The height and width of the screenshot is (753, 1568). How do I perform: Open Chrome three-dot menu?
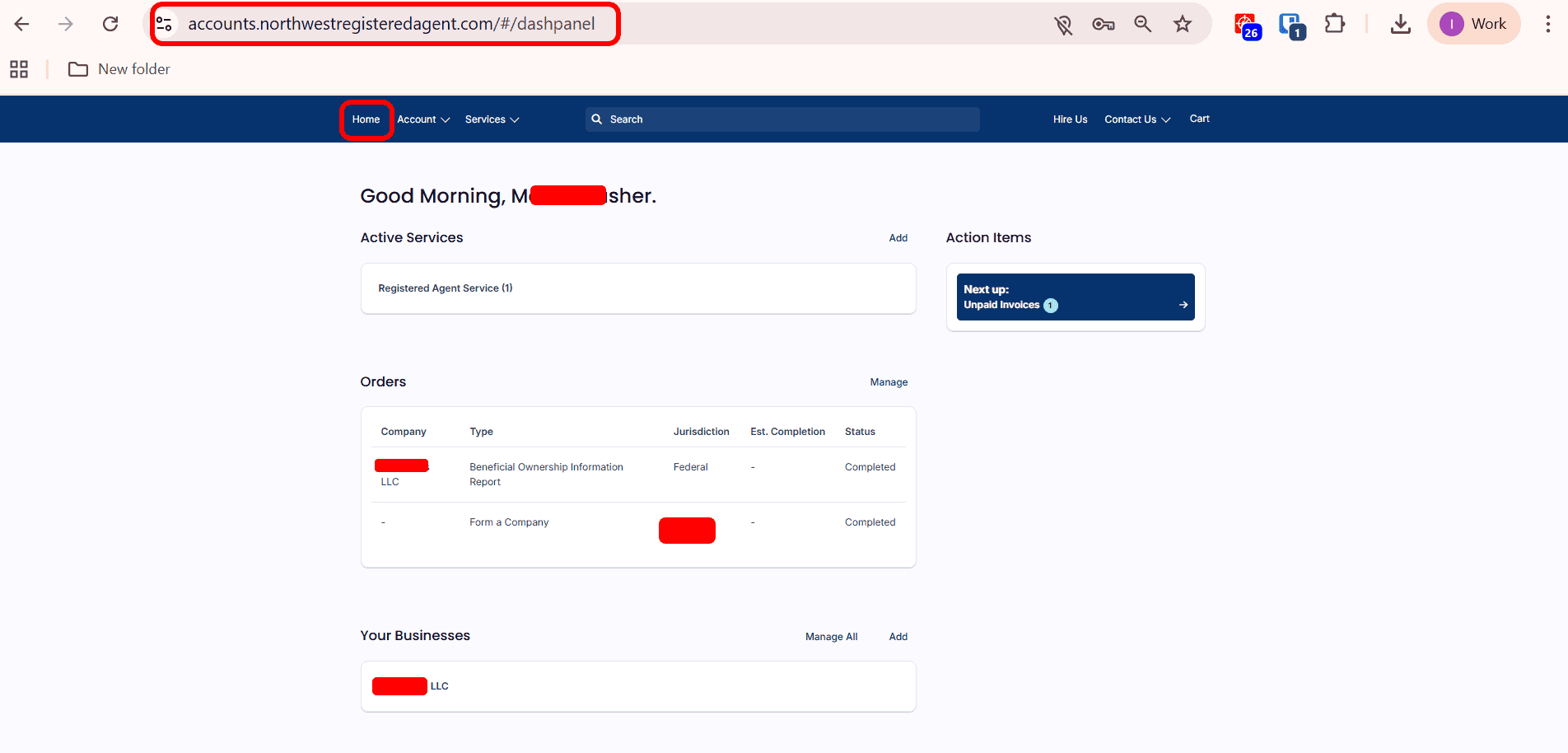click(1547, 24)
